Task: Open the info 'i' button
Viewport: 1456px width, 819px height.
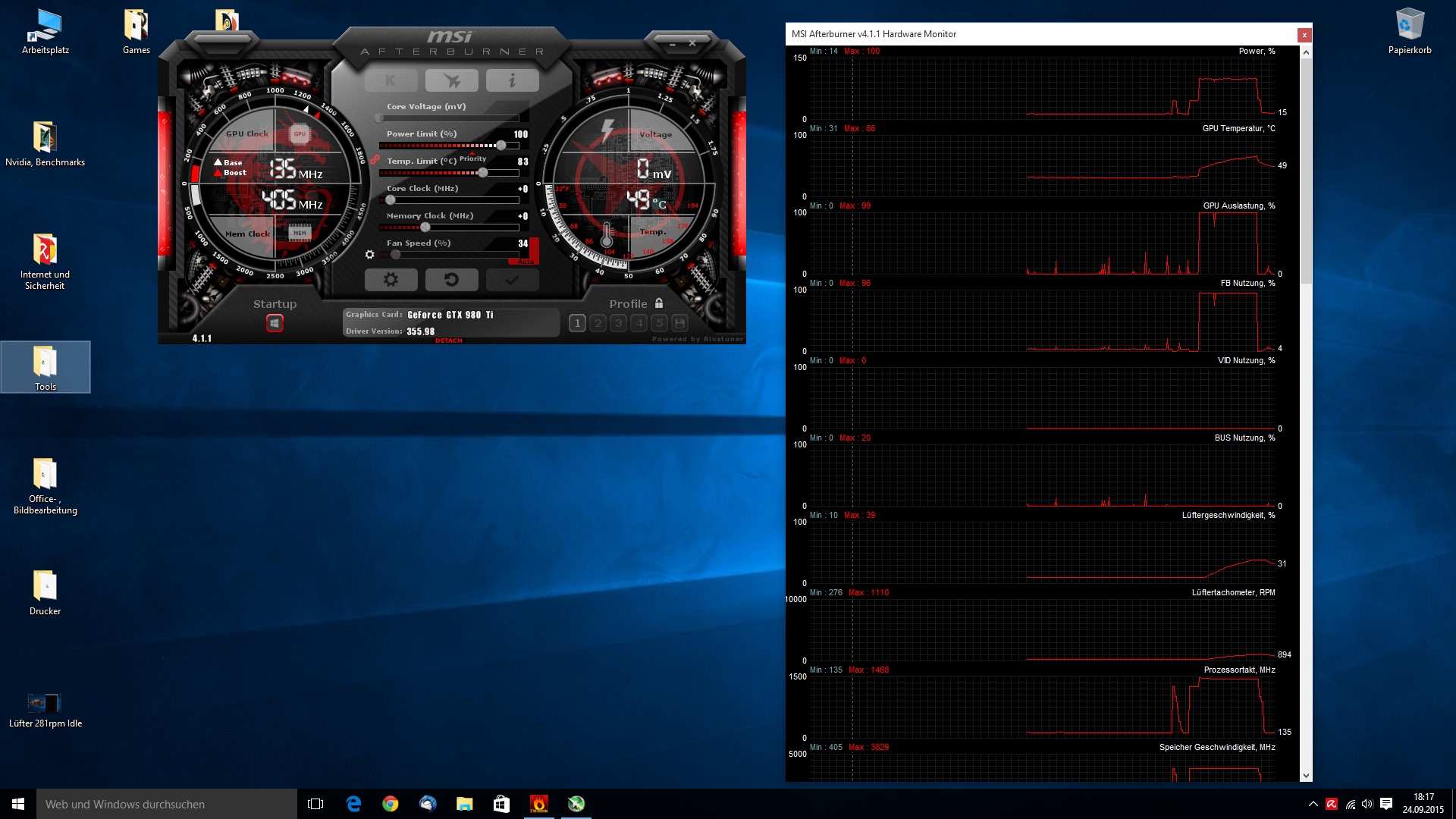Action: [512, 80]
